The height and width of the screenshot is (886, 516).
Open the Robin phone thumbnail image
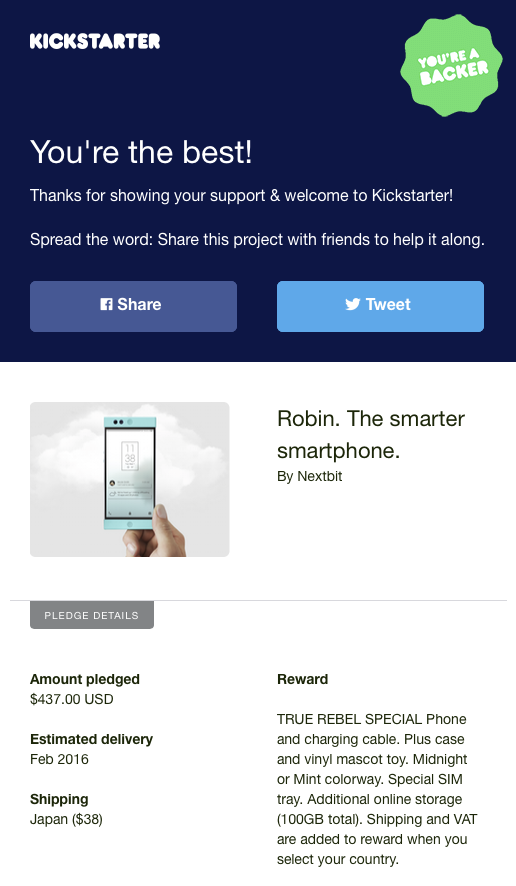pos(129,479)
